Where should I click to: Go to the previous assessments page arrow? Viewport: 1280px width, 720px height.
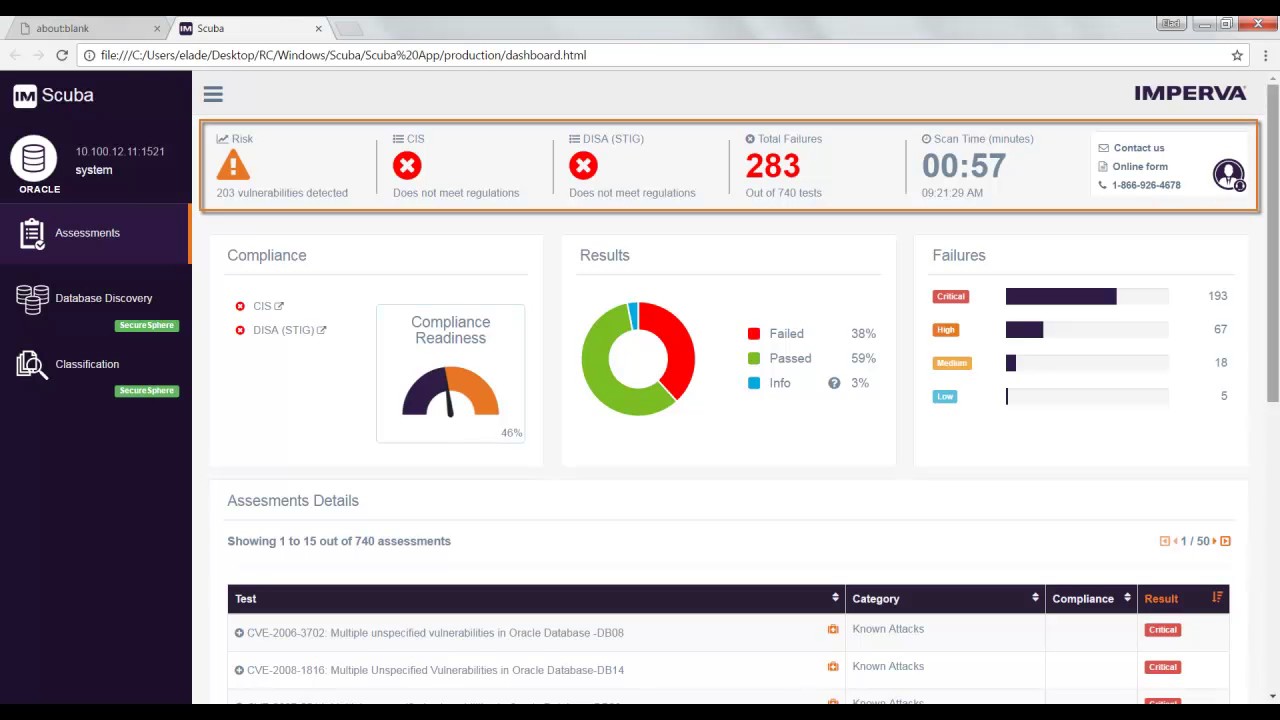[1175, 541]
